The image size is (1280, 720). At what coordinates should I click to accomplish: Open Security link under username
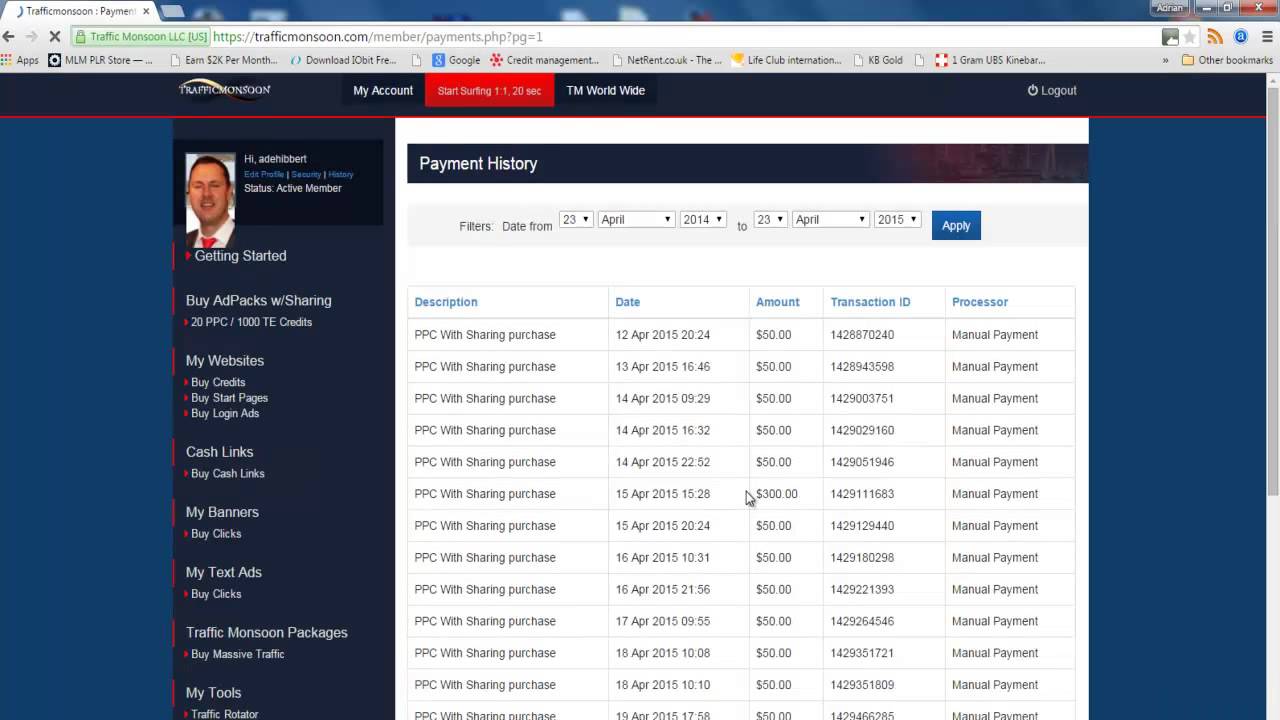306,174
